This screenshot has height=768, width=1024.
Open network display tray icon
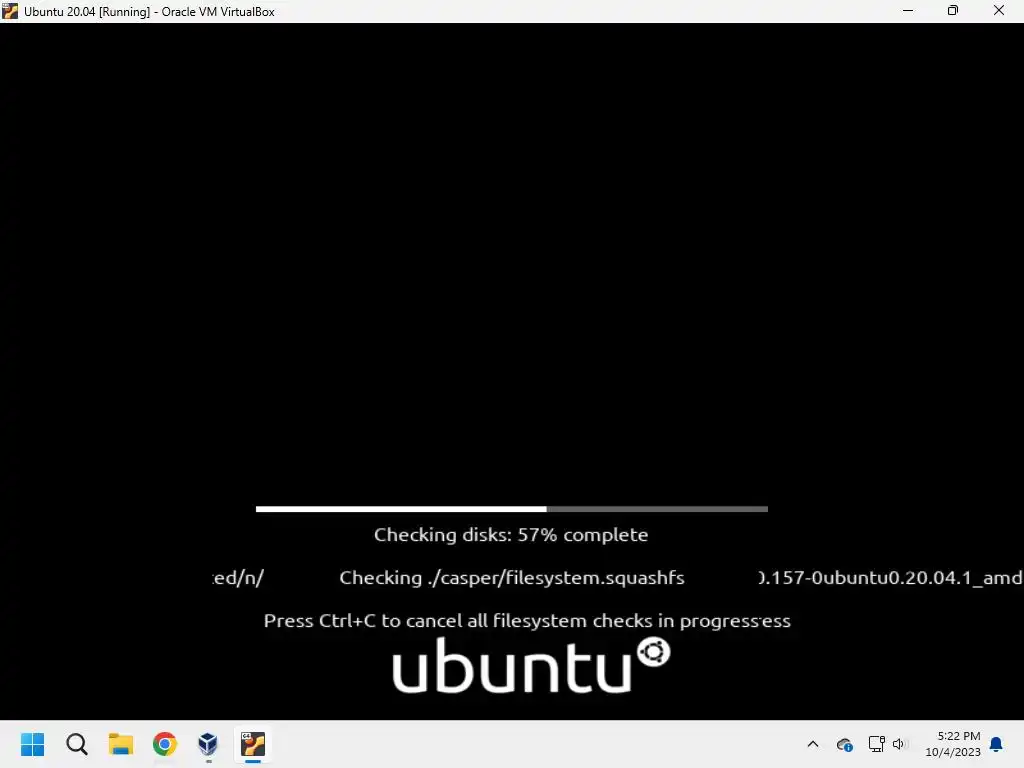tap(876, 744)
